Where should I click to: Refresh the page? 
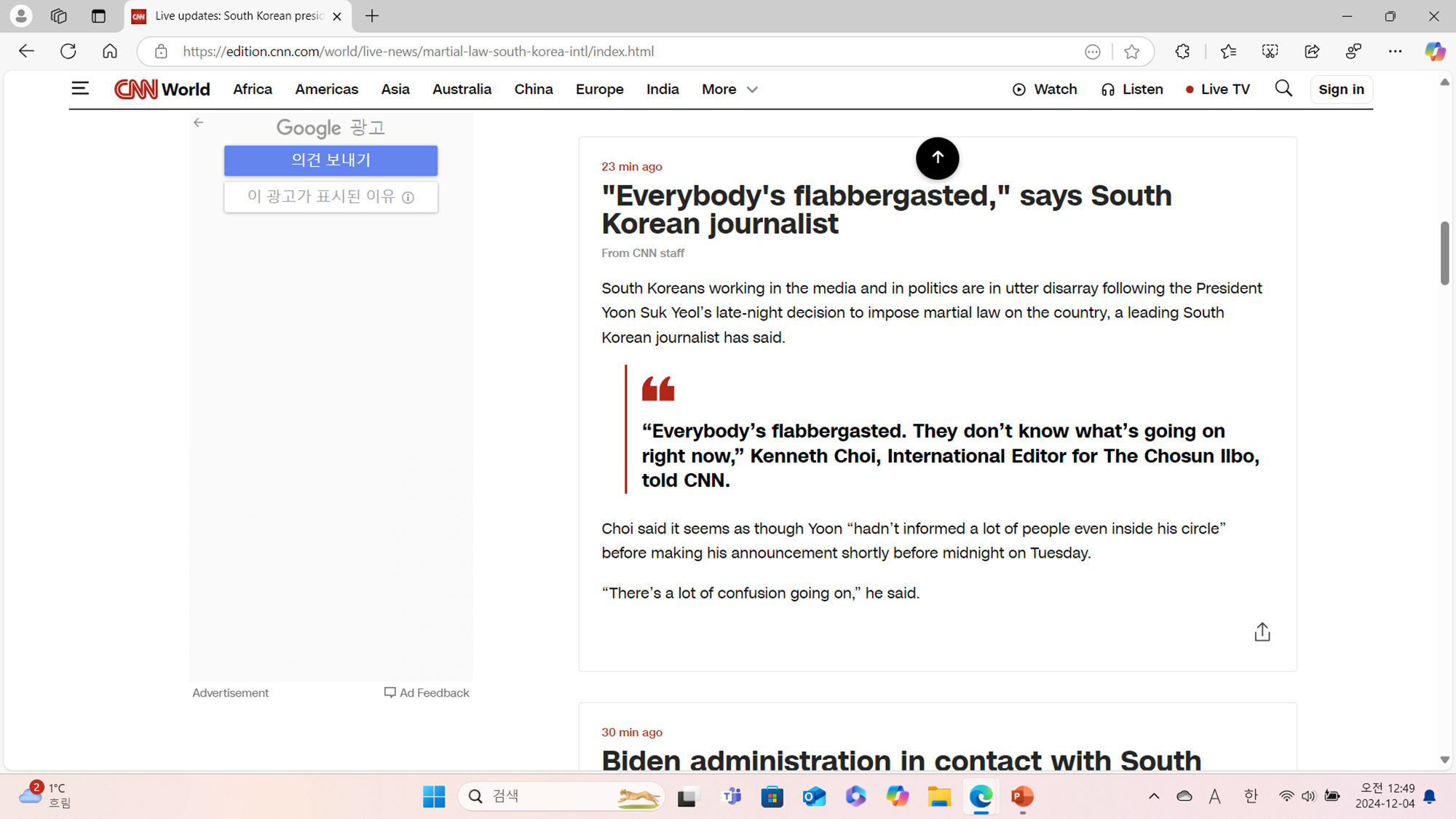[x=68, y=52]
